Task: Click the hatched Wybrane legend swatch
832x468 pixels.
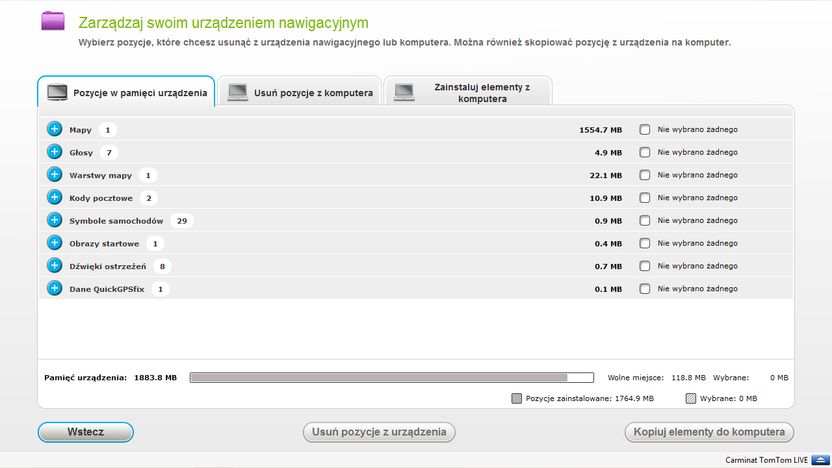Action: pyautogui.click(x=690, y=398)
